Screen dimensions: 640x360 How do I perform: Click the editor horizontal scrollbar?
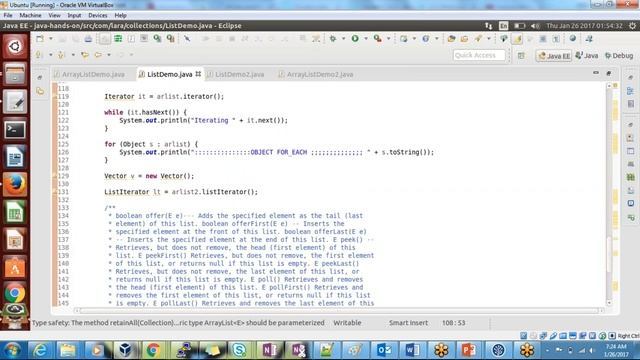coord(339,311)
